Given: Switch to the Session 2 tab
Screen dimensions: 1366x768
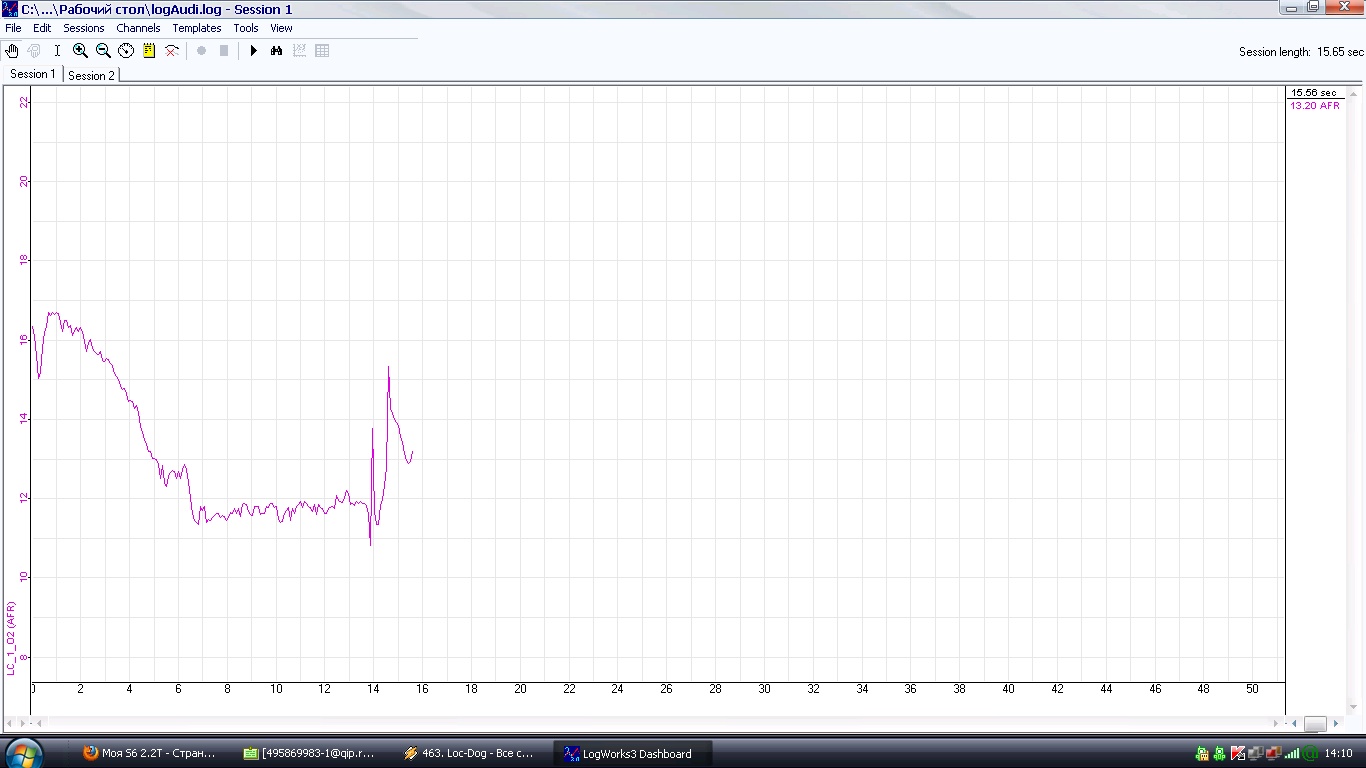Looking at the screenshot, I should point(91,75).
